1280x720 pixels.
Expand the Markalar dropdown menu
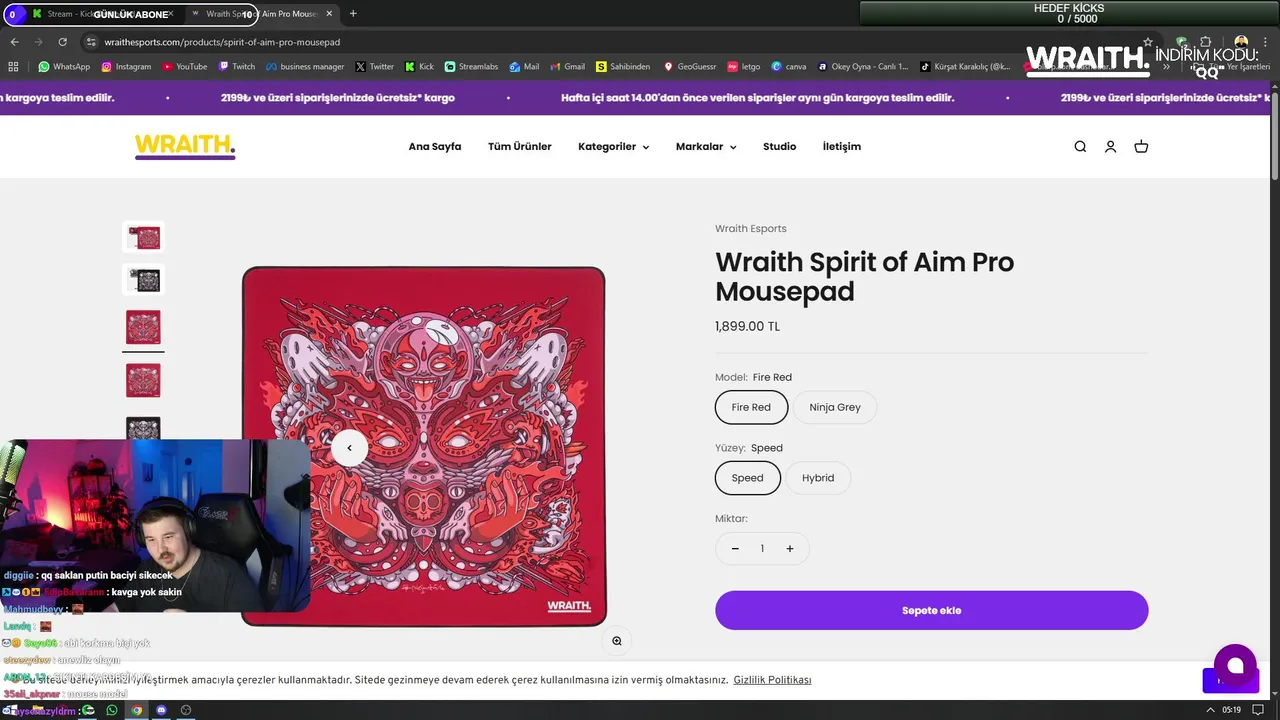(706, 147)
